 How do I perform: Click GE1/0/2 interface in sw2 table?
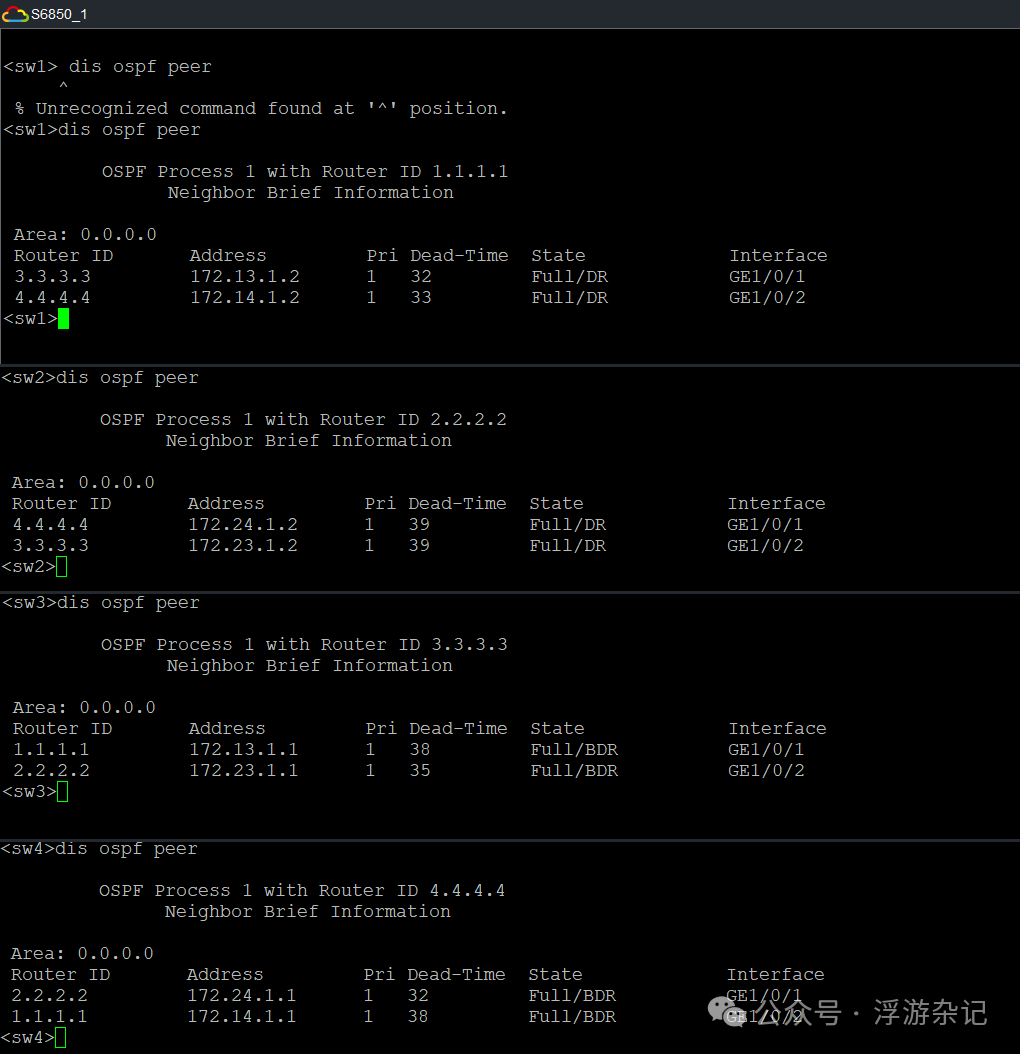tap(764, 545)
